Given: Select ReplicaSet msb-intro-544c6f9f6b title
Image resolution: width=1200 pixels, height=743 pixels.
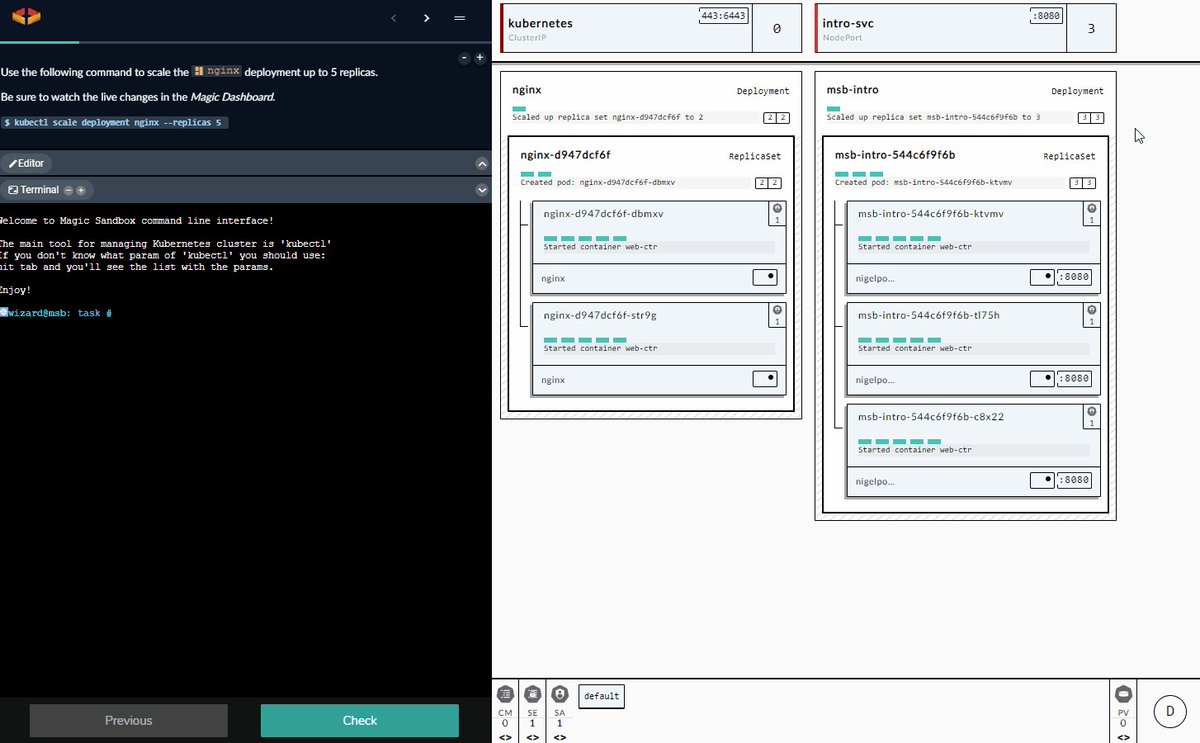Looking at the screenshot, I should [895, 155].
